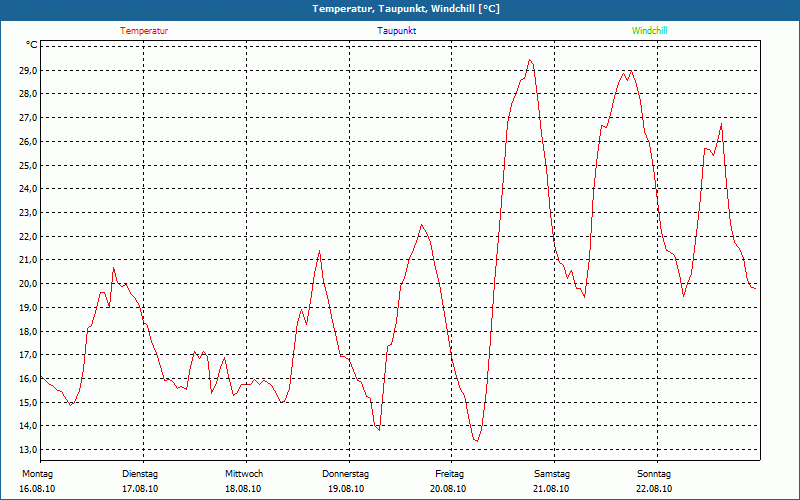Screen dimensions: 800x500
Task: Click the Samstag day label
Action: click(552, 474)
